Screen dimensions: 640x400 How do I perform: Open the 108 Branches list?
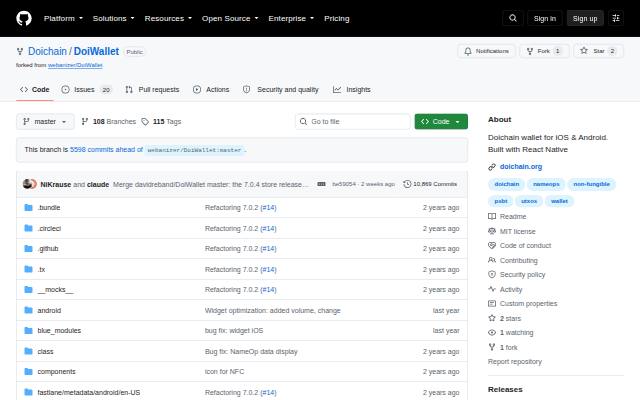[x=109, y=122]
